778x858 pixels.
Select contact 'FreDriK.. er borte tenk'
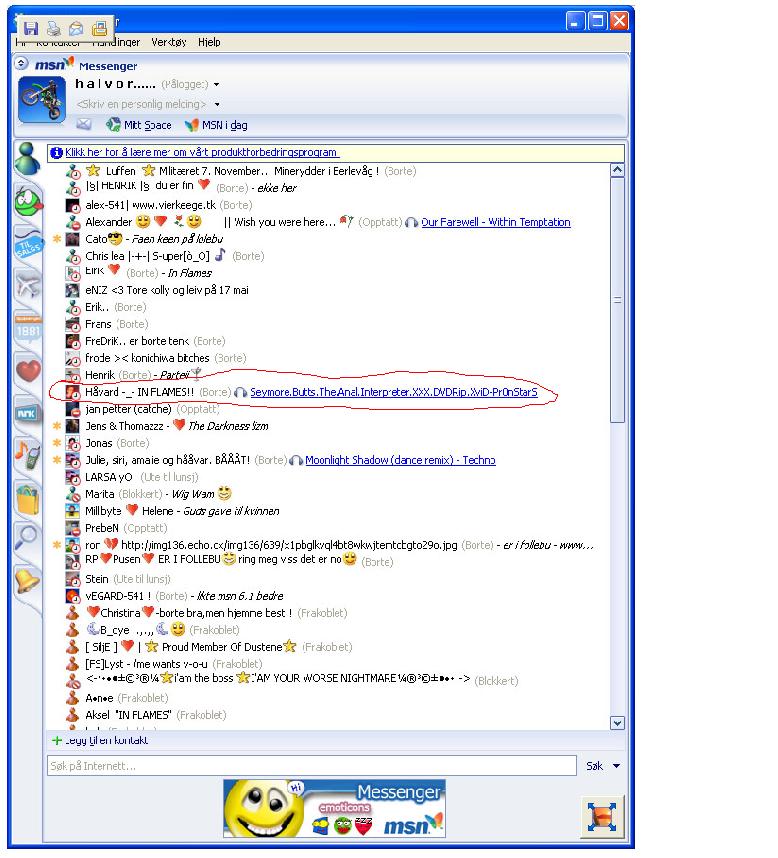[x=146, y=341]
